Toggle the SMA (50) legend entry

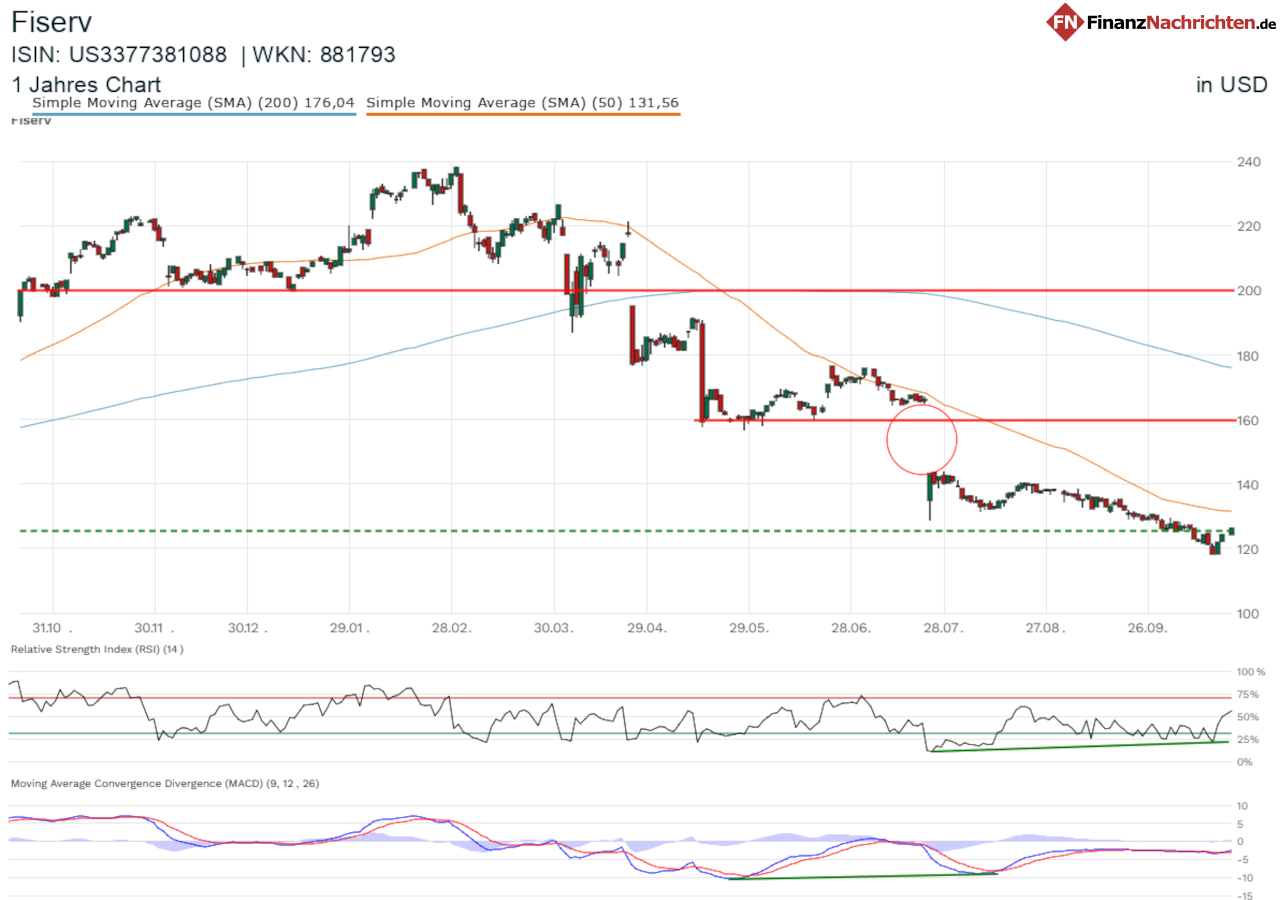(523, 102)
